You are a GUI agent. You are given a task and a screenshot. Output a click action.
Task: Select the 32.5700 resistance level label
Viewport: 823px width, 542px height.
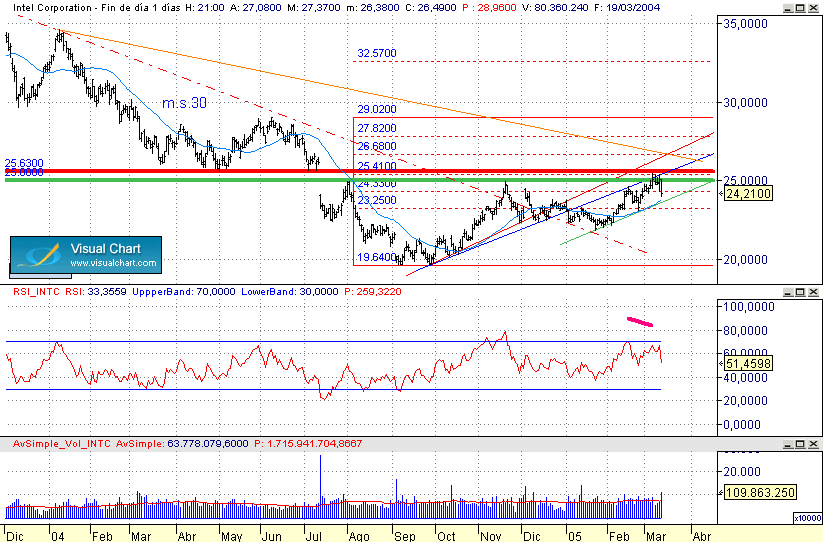[377, 53]
